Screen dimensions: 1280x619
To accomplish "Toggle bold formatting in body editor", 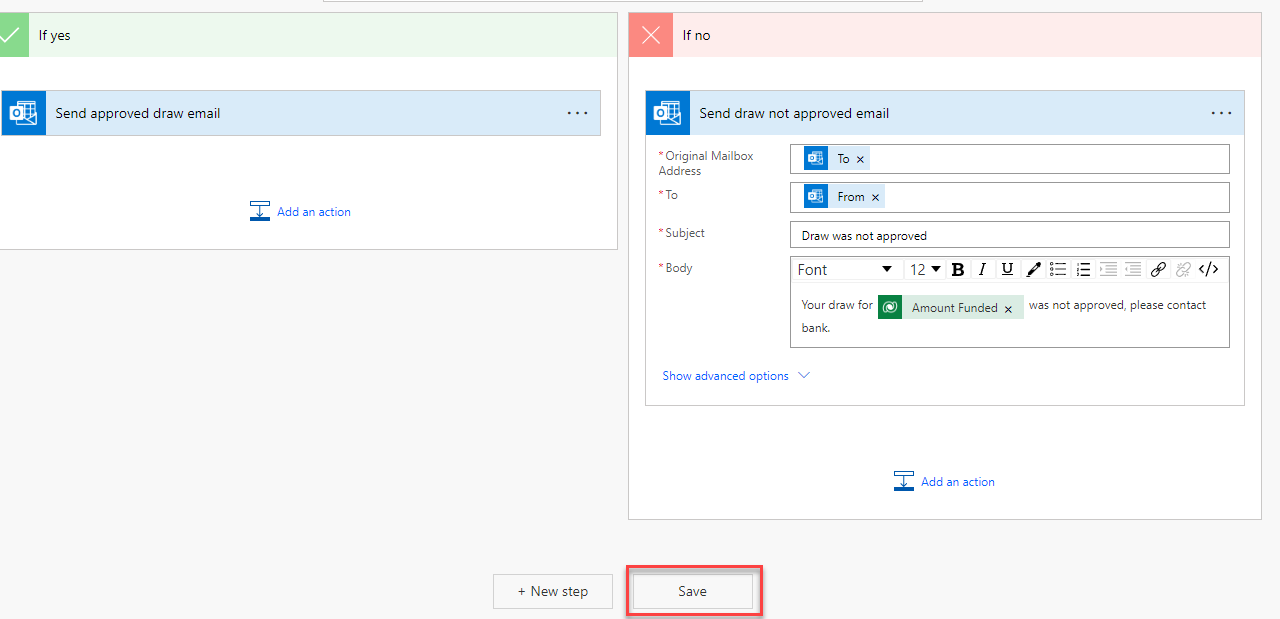I will click(x=958, y=269).
